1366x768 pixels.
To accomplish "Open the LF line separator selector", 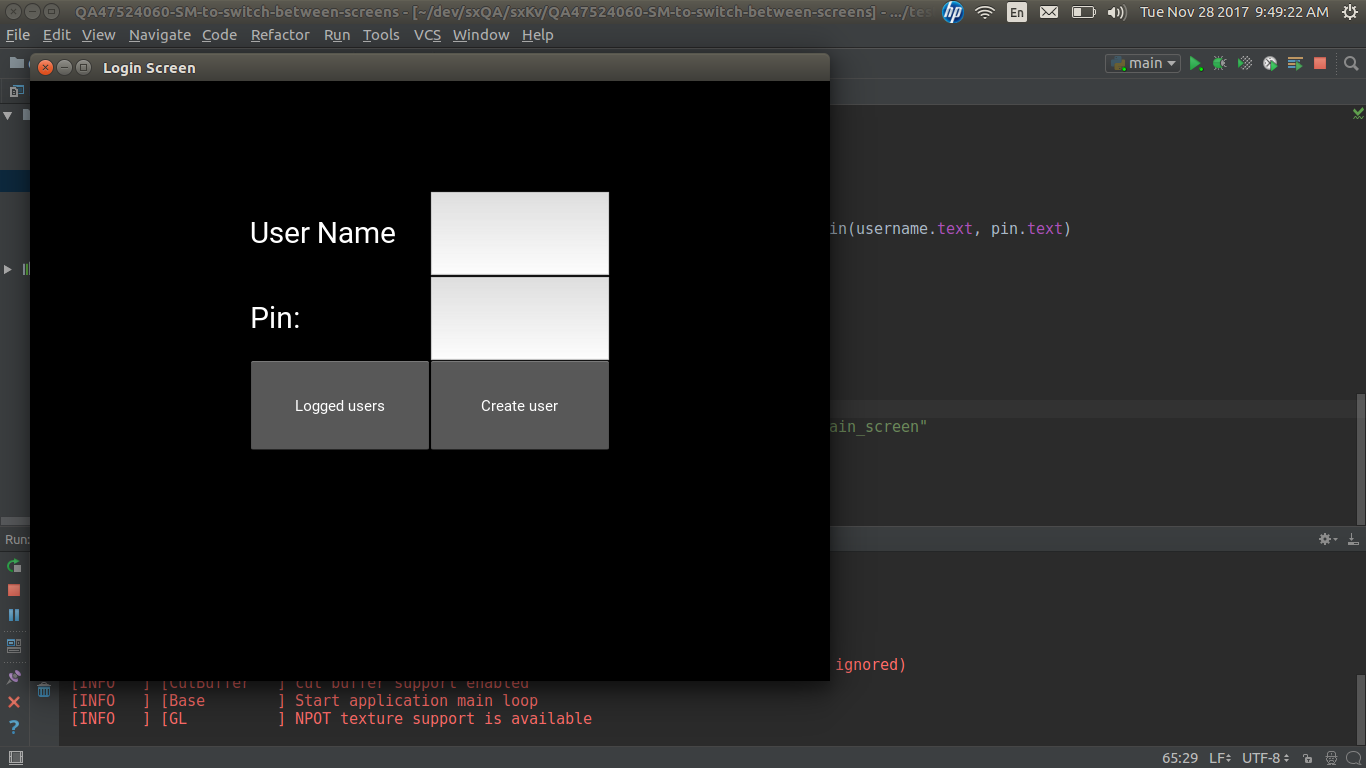I will pyautogui.click(x=1220, y=758).
